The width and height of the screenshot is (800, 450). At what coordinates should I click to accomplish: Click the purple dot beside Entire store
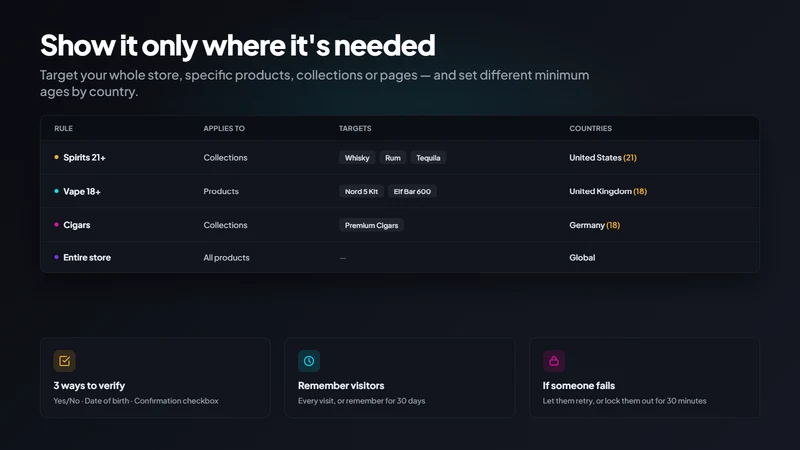(x=56, y=257)
